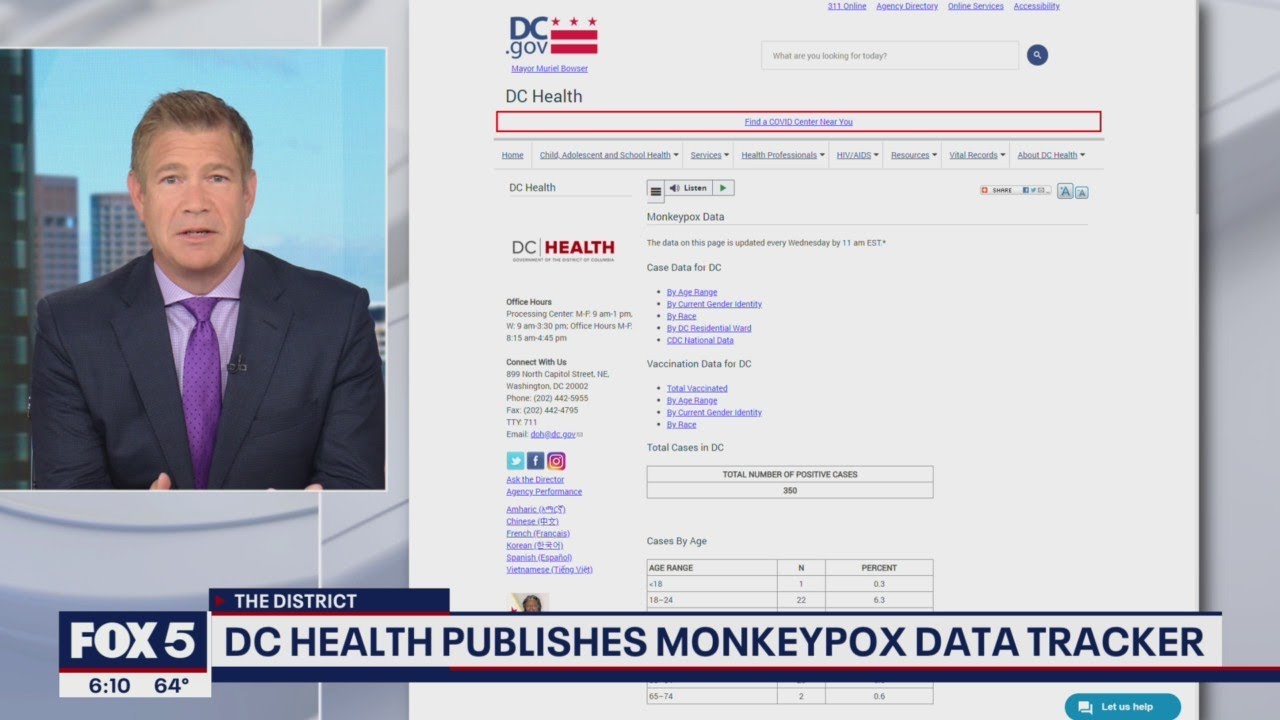The image size is (1280, 720).
Task: Expand the Health Professionals dropdown
Action: [x=783, y=155]
